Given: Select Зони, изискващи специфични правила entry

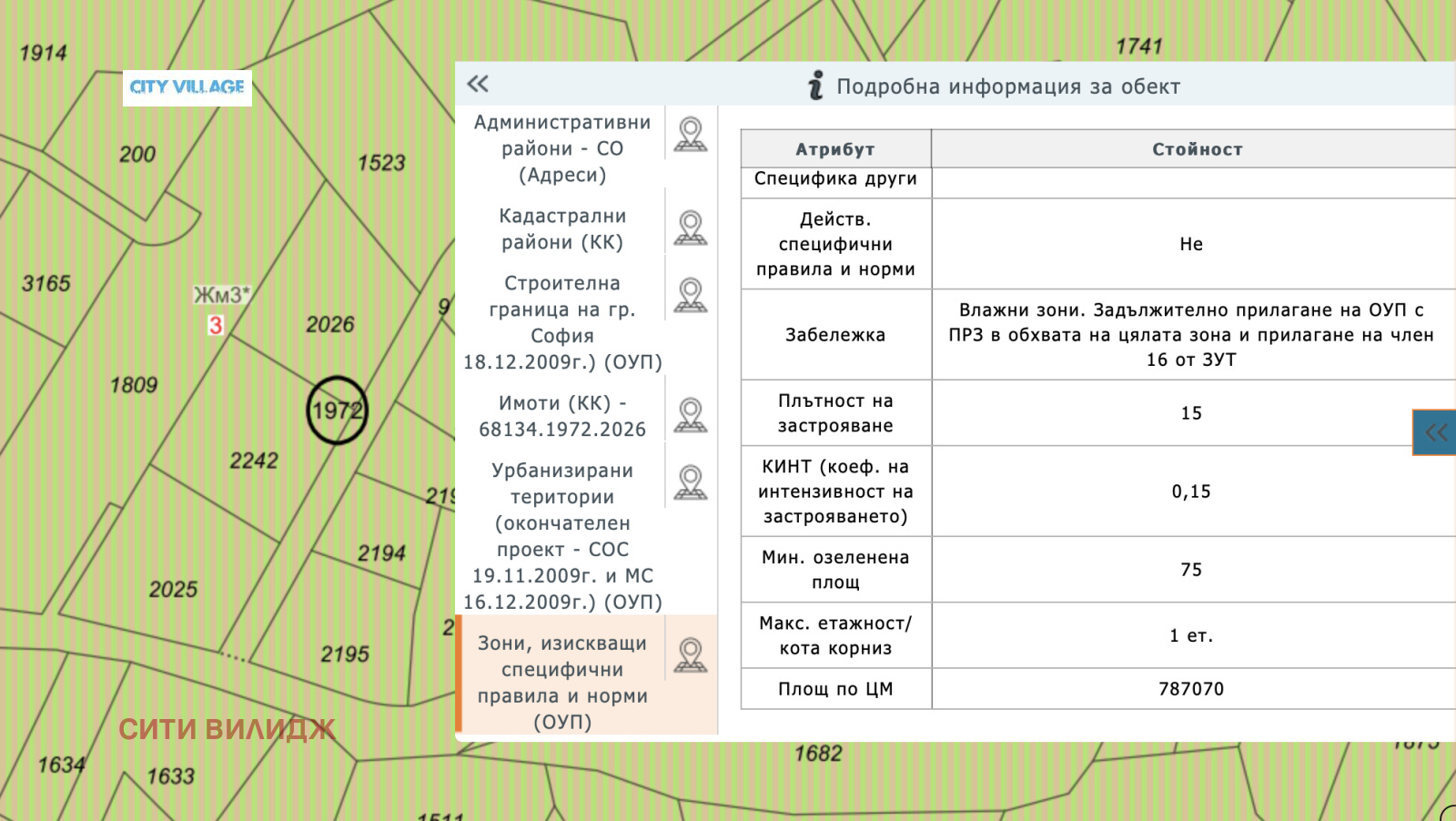Looking at the screenshot, I should coord(561,682).
